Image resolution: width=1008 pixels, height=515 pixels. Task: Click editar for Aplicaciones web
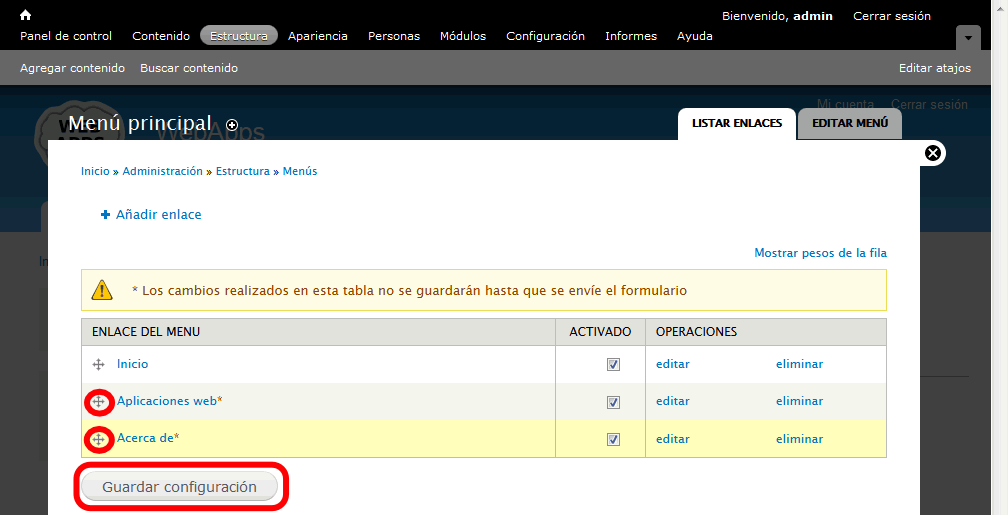click(672, 401)
